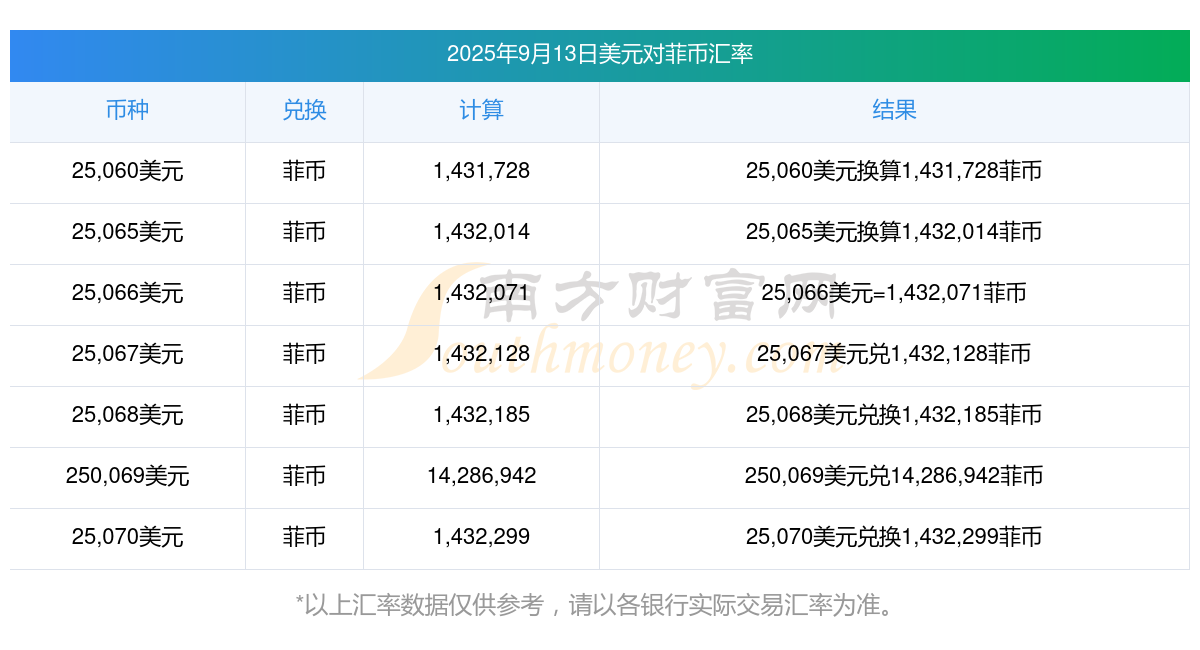Click result '25,068美元兑换1,432,185菲币'
This screenshot has width=1200, height=650.
894,415
